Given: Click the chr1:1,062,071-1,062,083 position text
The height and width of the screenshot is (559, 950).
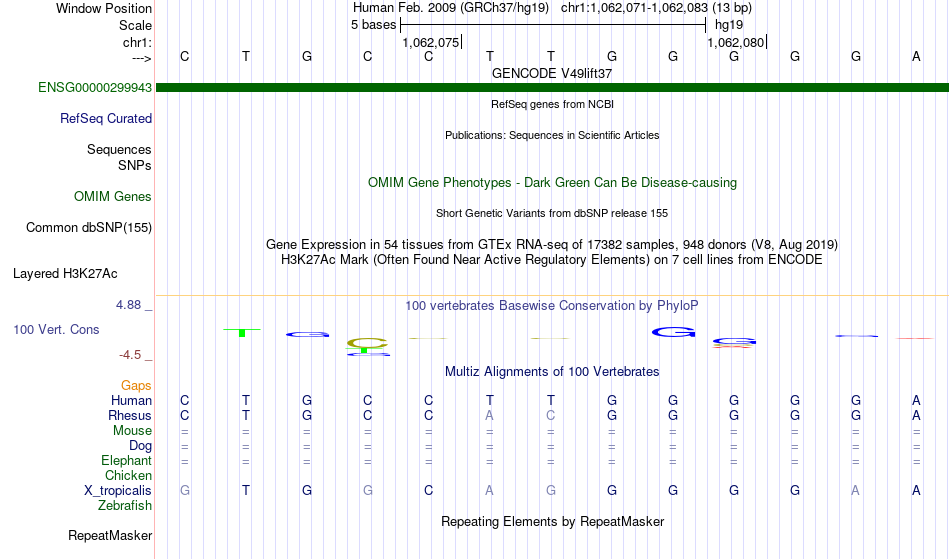Looking at the screenshot, I should pyautogui.click(x=656, y=8).
